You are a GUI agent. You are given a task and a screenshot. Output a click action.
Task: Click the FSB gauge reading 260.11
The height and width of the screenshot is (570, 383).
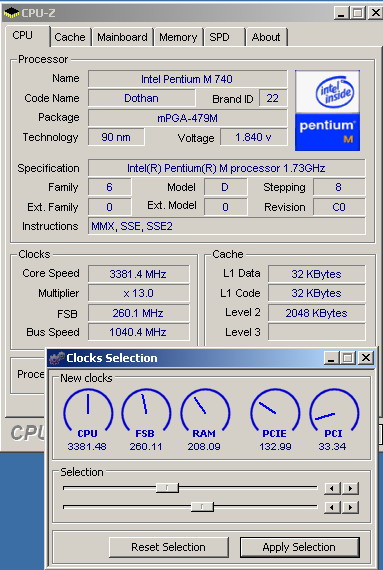[x=146, y=446]
